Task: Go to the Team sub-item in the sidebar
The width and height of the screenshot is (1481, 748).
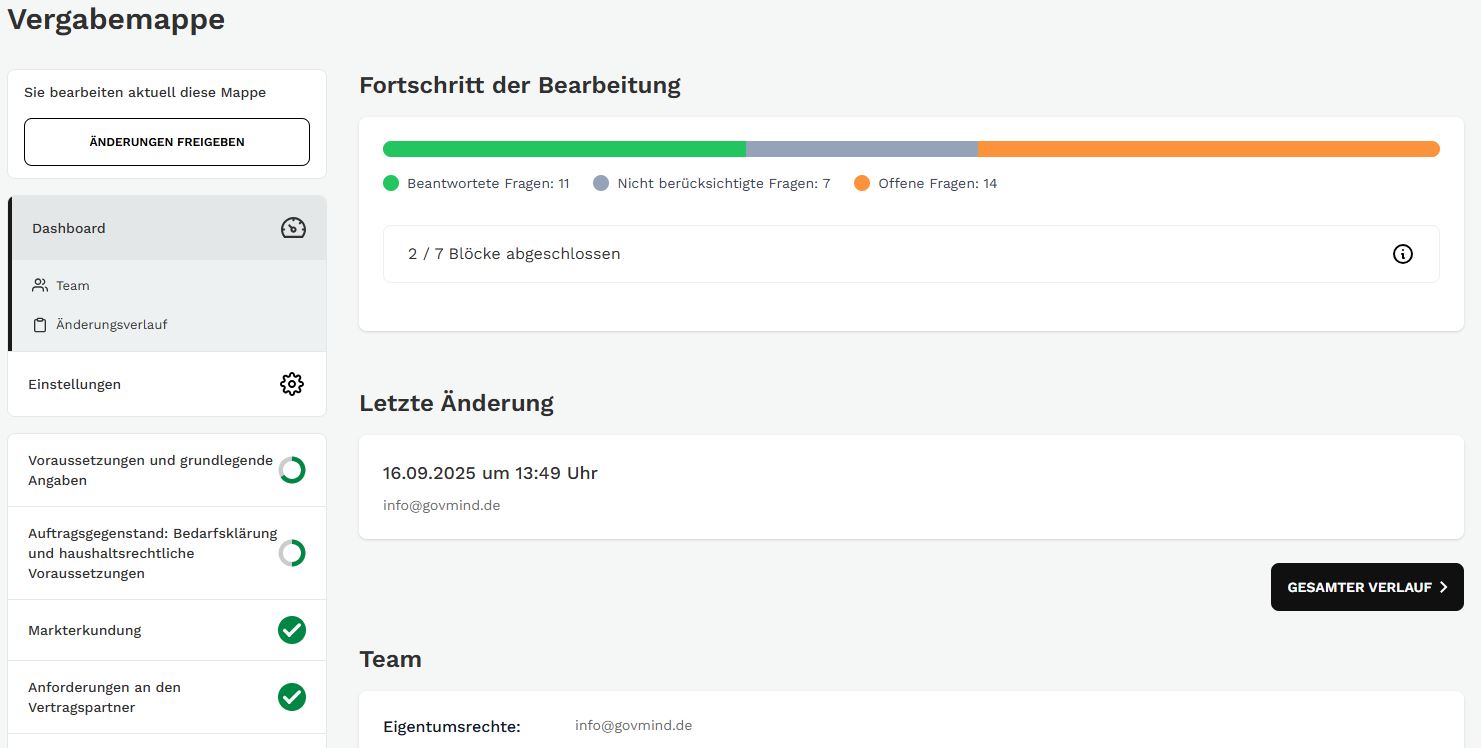Action: (73, 286)
